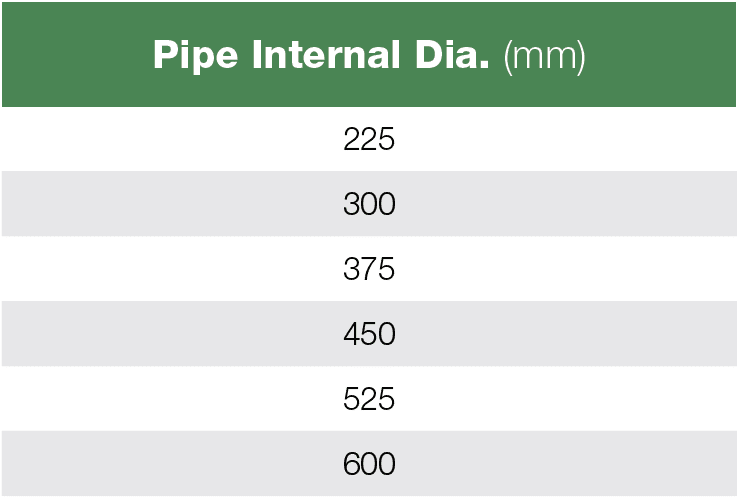Click the (mm) unit label in header

coord(545,56)
